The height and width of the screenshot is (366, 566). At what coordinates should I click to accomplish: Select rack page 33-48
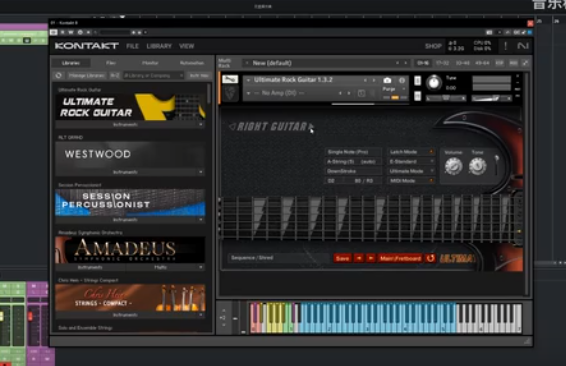pyautogui.click(x=462, y=63)
